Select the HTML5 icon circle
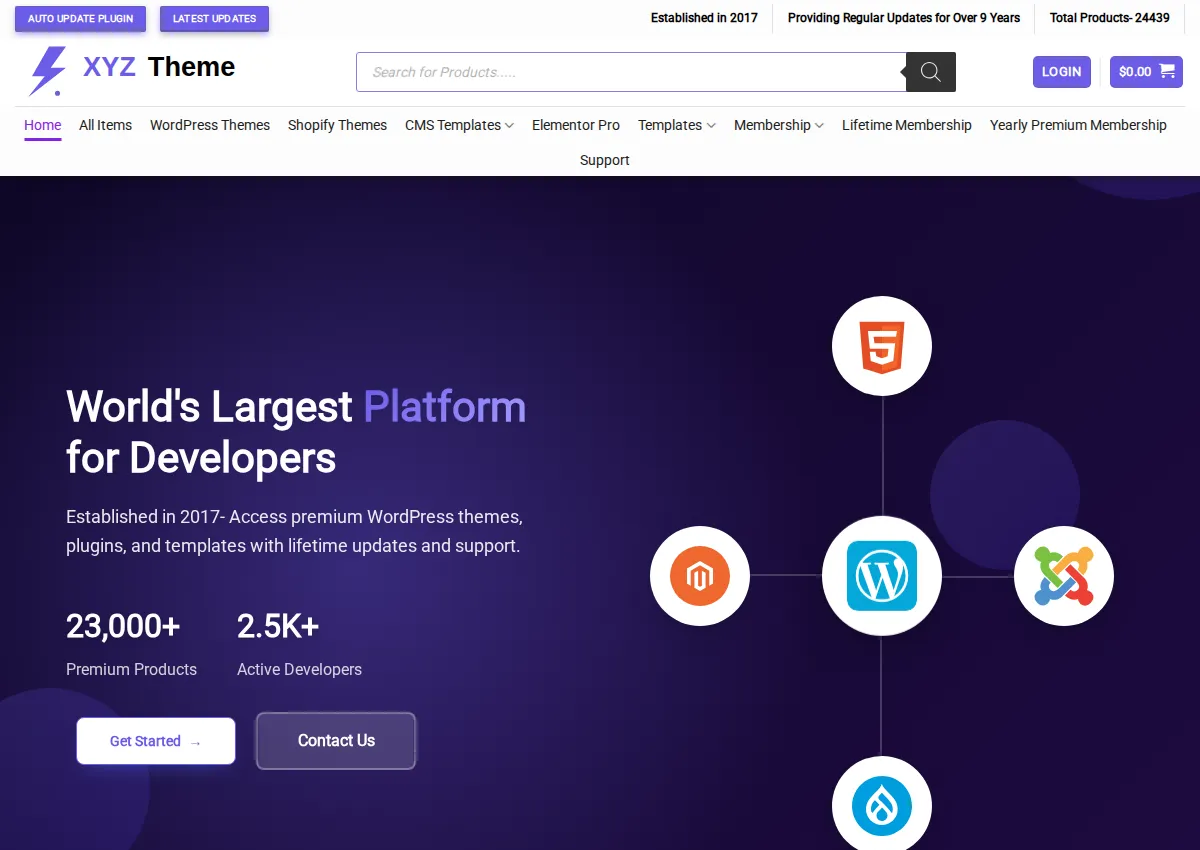Screen dimensions: 1200x850 (882, 347)
